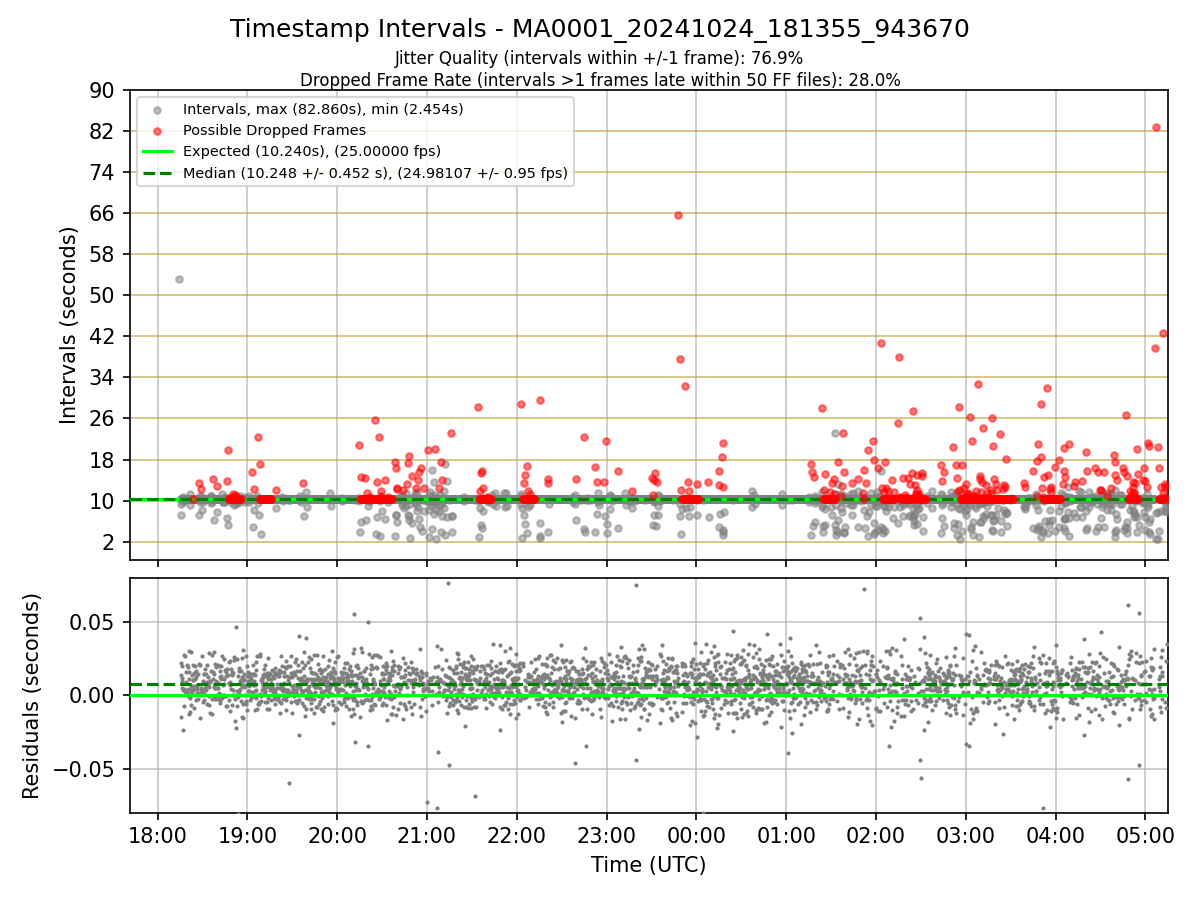
Task: Click legend entry 'Intervals, max (82.860s), min (2.454s)'
Action: 323,108
